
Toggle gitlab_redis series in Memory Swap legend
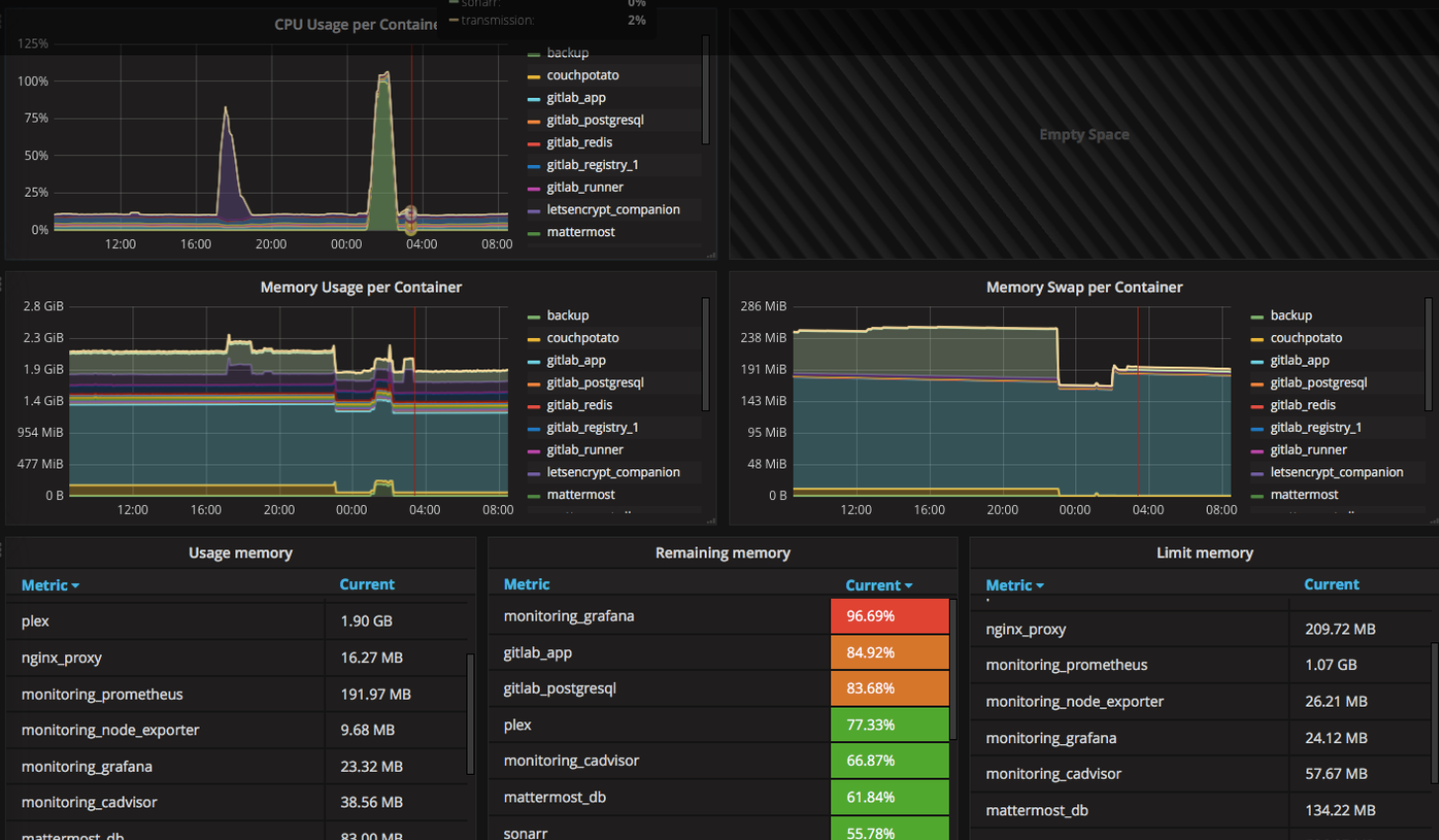pos(1303,405)
